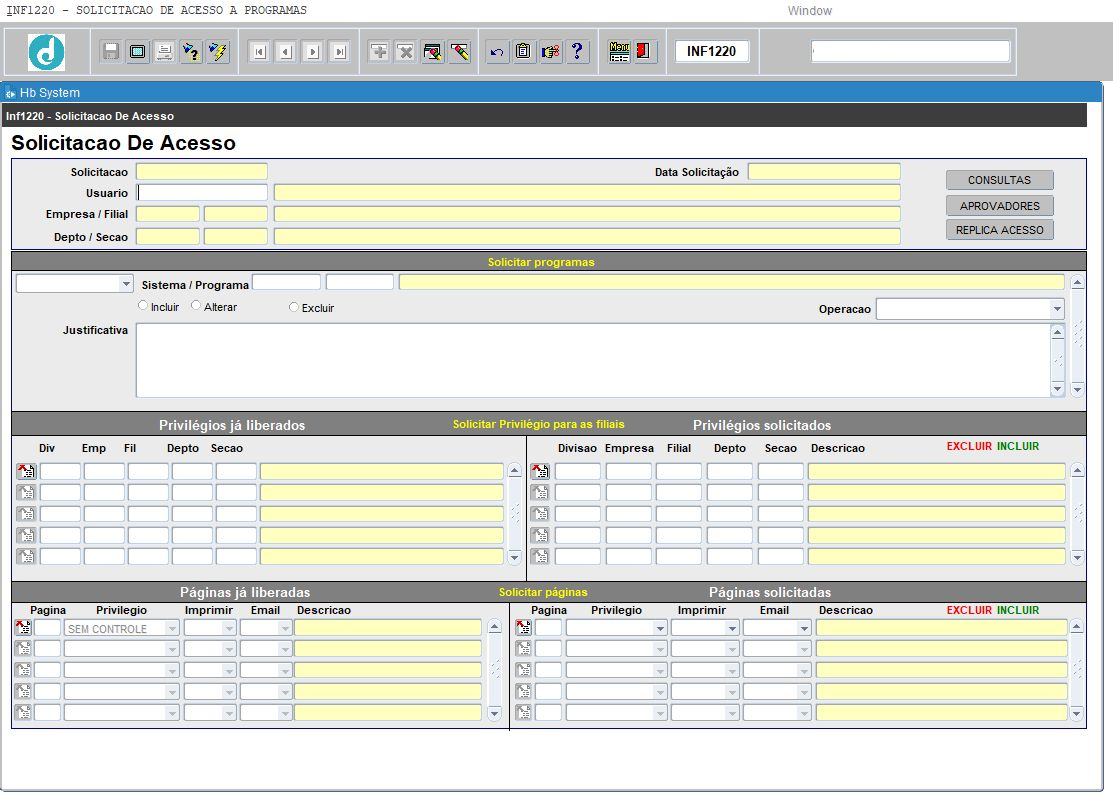Click Solicitar Privilégio para as filiais

[x=539, y=424]
